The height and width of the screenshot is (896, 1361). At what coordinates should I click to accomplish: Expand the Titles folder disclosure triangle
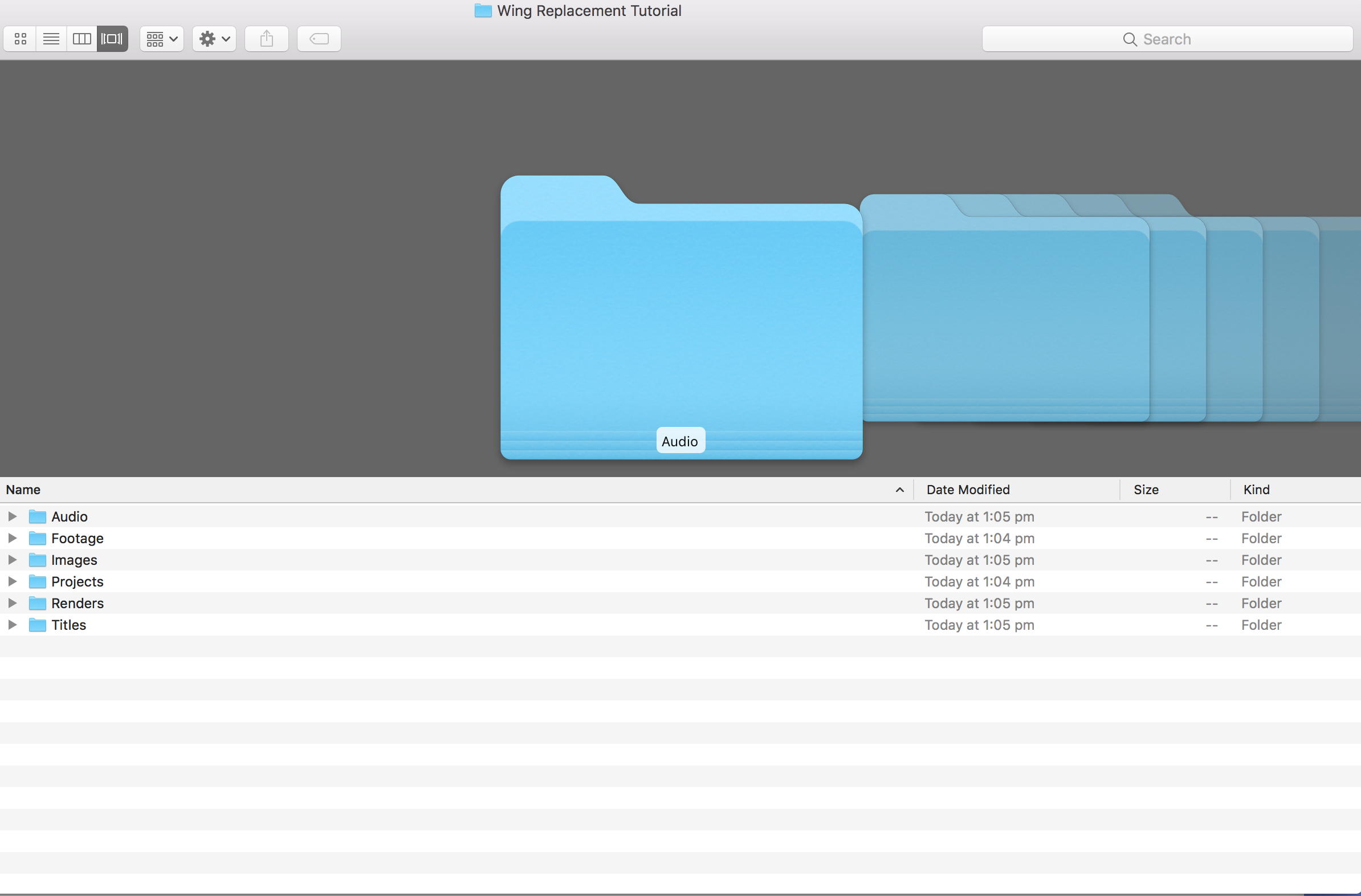12,625
